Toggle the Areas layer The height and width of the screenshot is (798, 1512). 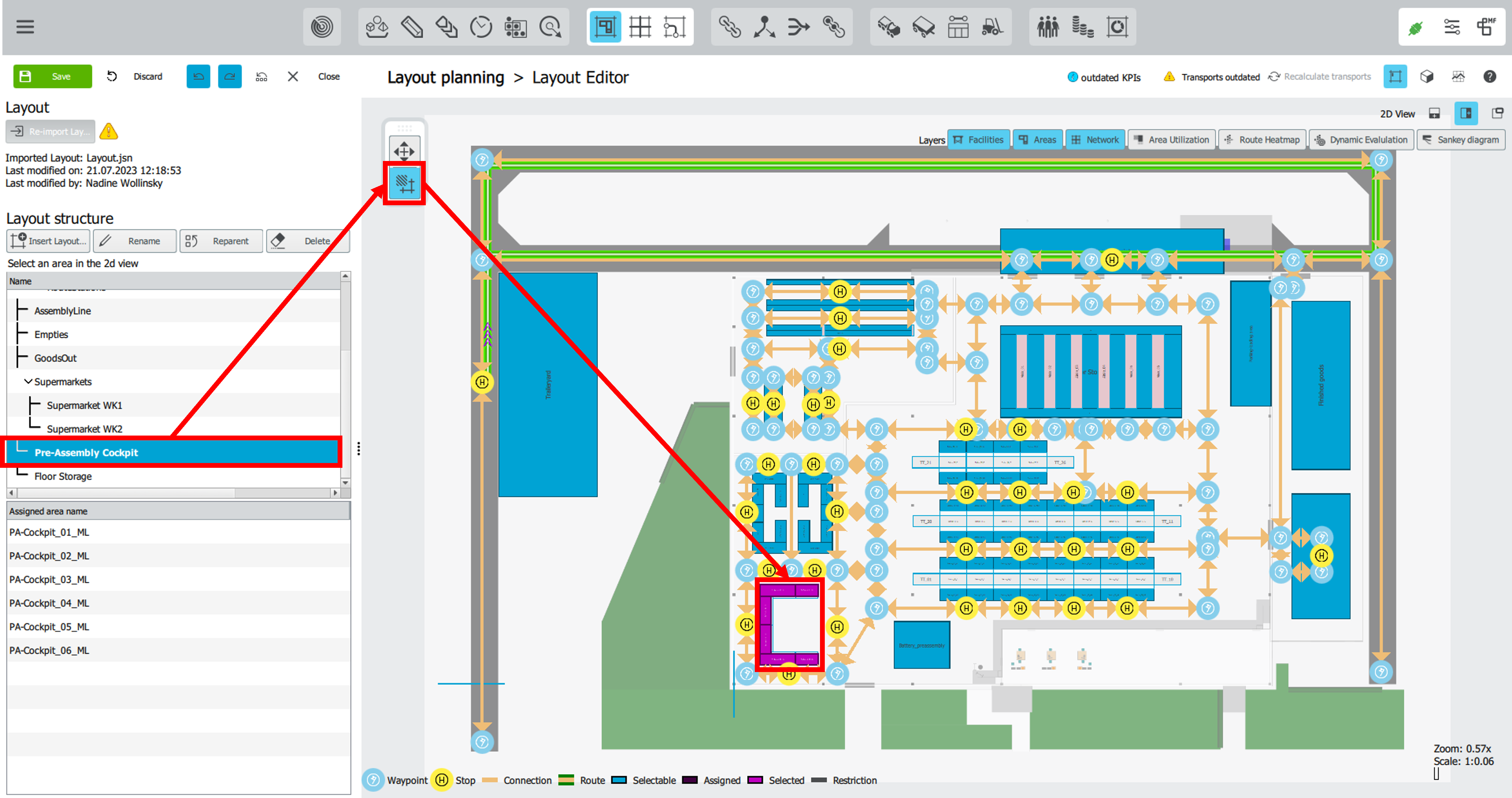pos(1038,140)
